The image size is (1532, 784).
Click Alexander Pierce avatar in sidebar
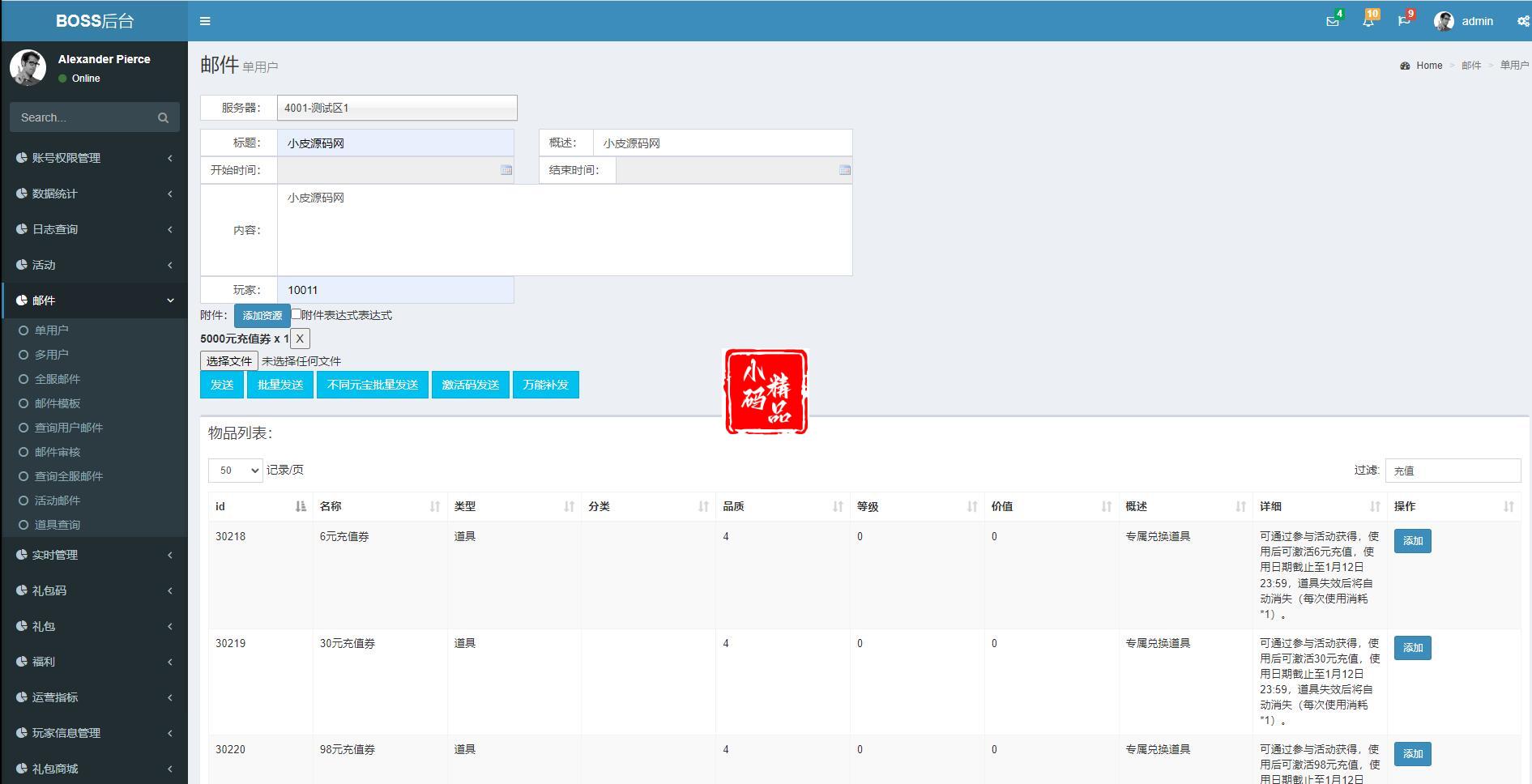coord(28,68)
